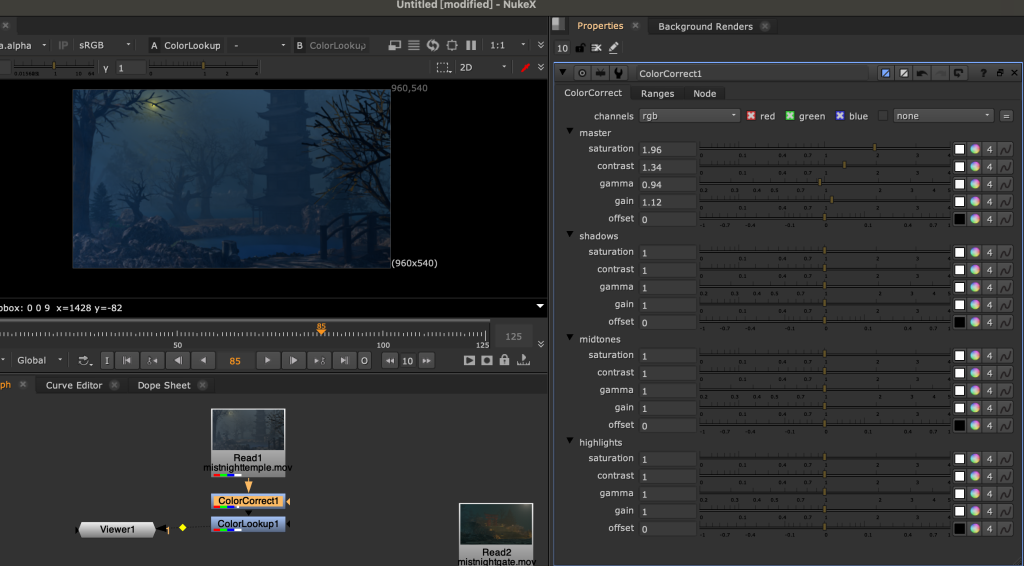Image resolution: width=1024 pixels, height=566 pixels.
Task: Play backward from current frame
Action: (203, 360)
